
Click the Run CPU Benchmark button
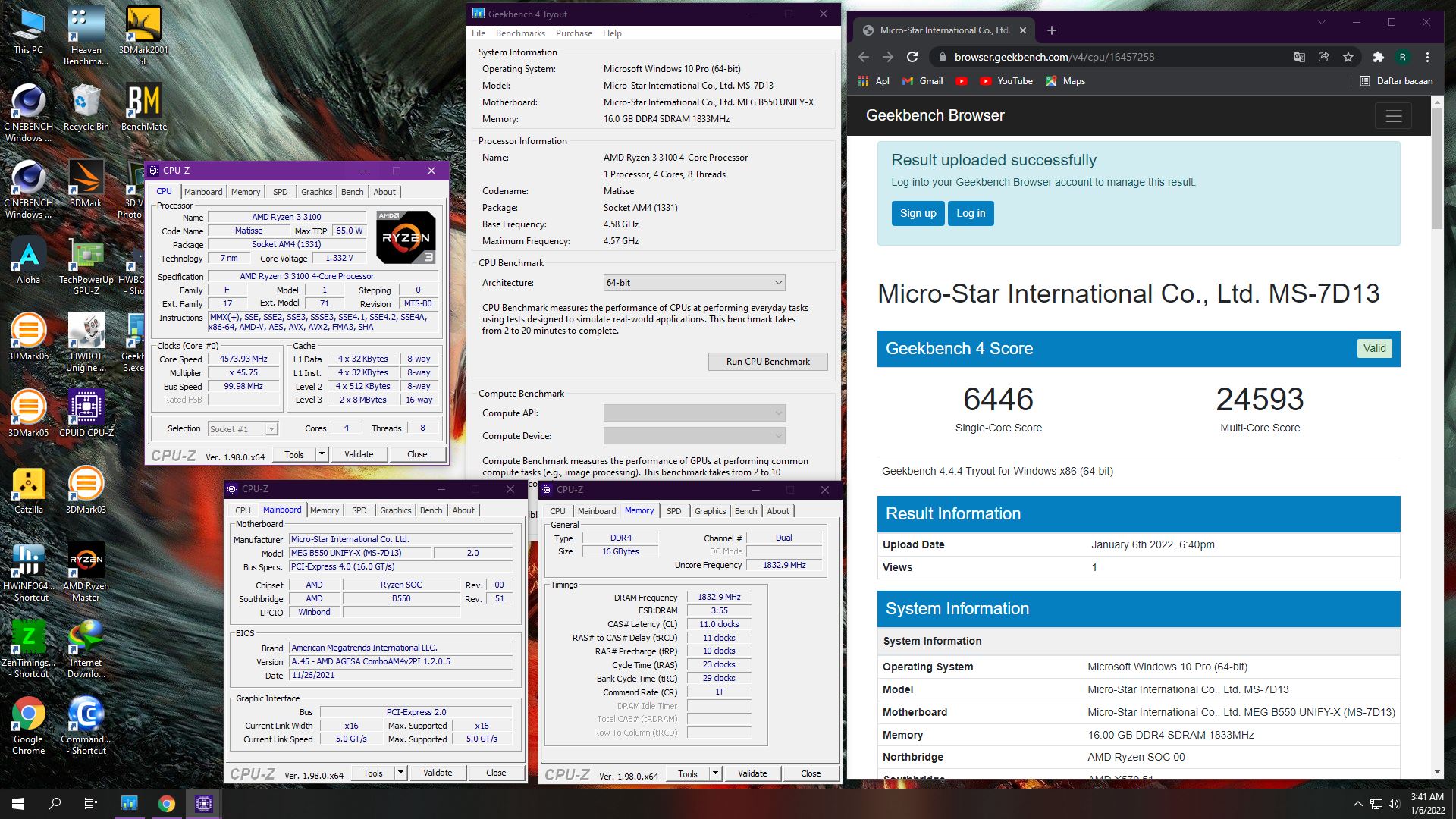pos(767,362)
